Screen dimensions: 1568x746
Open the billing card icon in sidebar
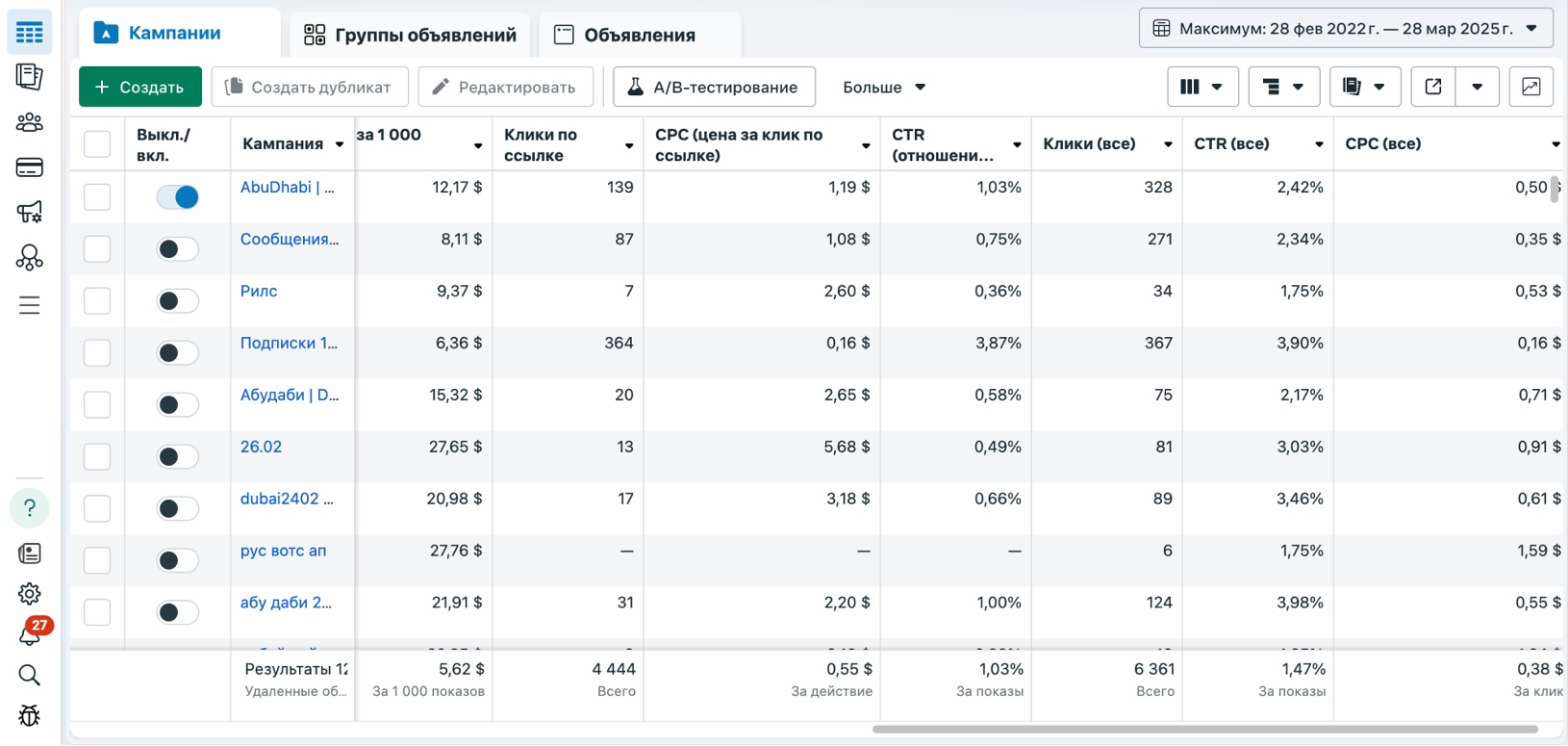29,167
